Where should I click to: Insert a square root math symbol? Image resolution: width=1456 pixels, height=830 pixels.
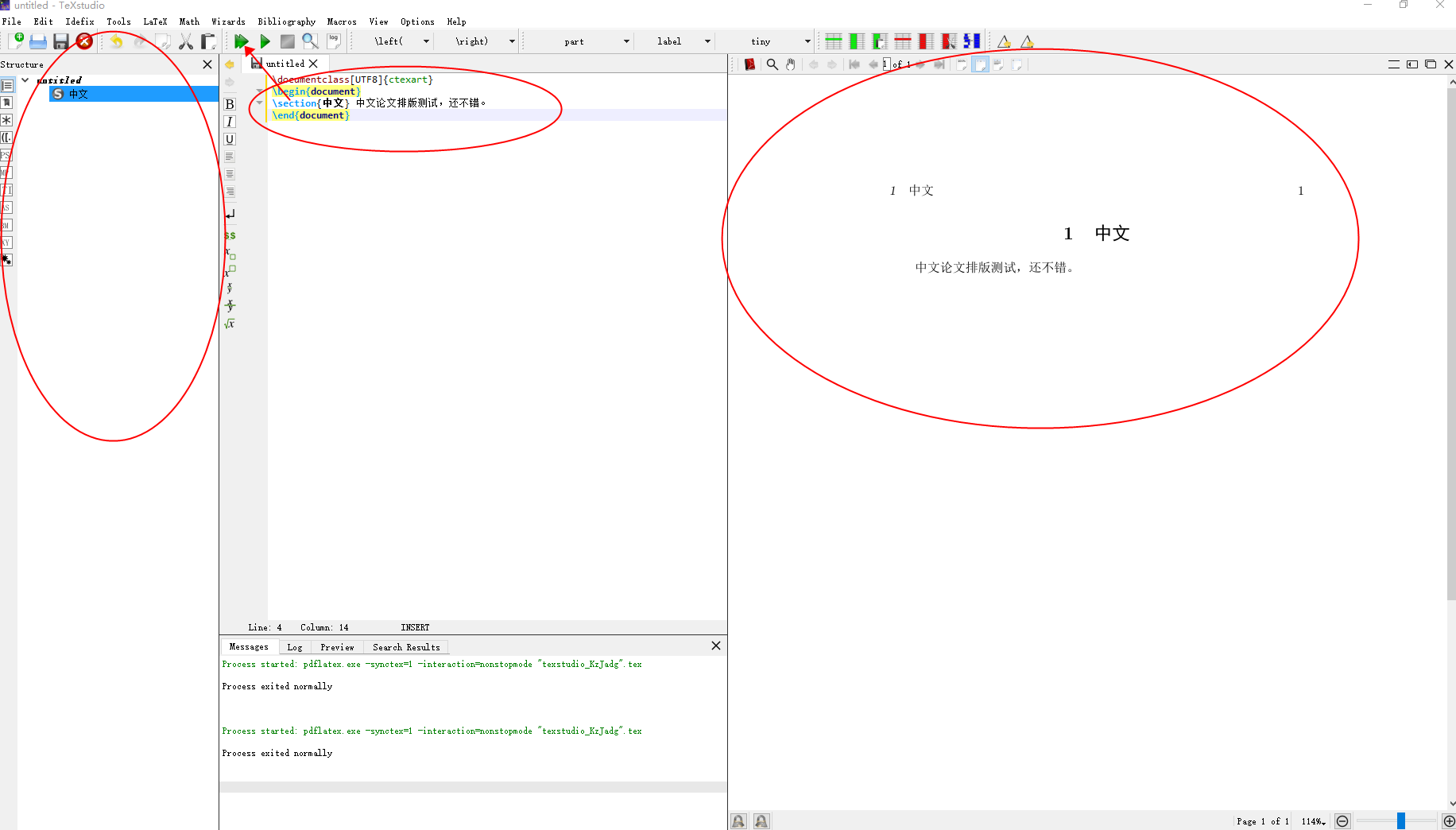(x=230, y=324)
